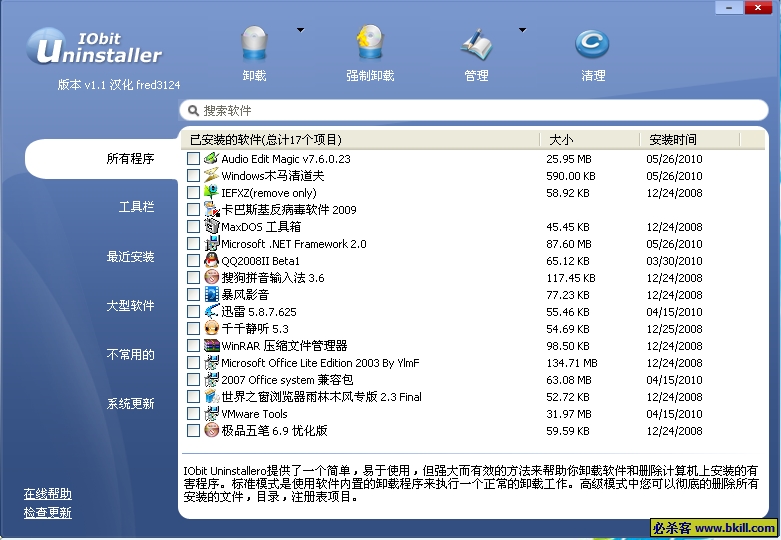The height and width of the screenshot is (540, 781).
Task: Open the dropdown arrow next to 卸载
Action: (x=300, y=30)
